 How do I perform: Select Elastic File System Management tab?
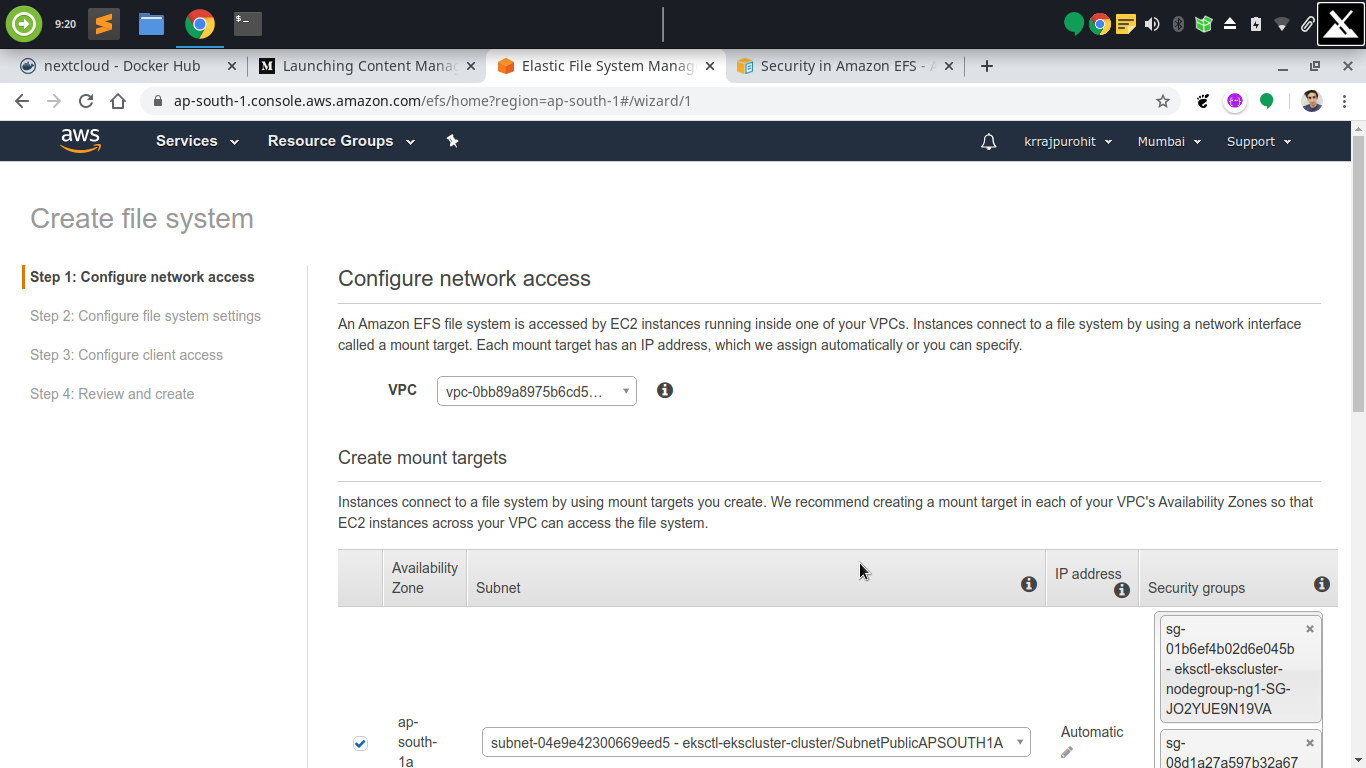click(x=605, y=66)
